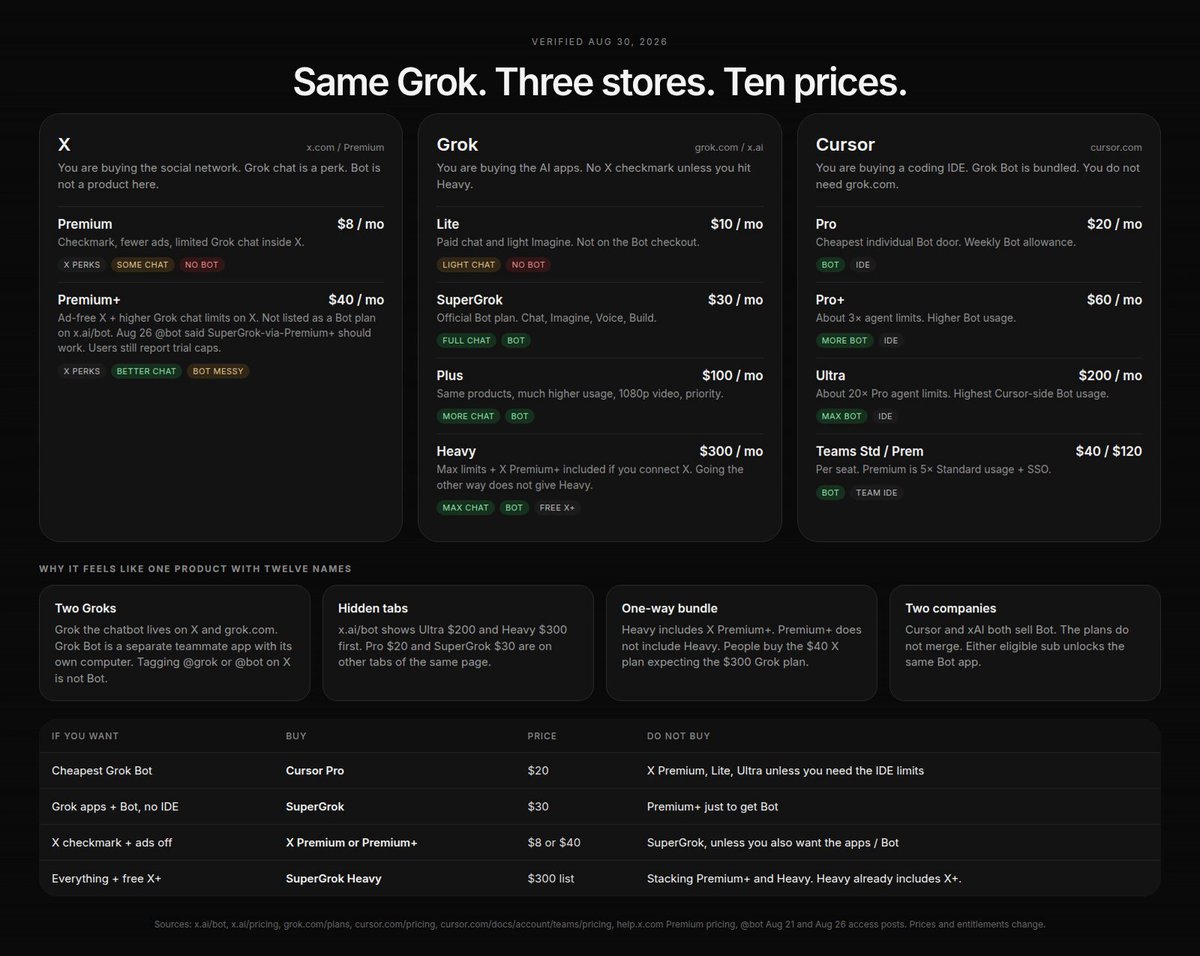Click the "LIGHT CHAT" tag under Lite

pos(469,265)
